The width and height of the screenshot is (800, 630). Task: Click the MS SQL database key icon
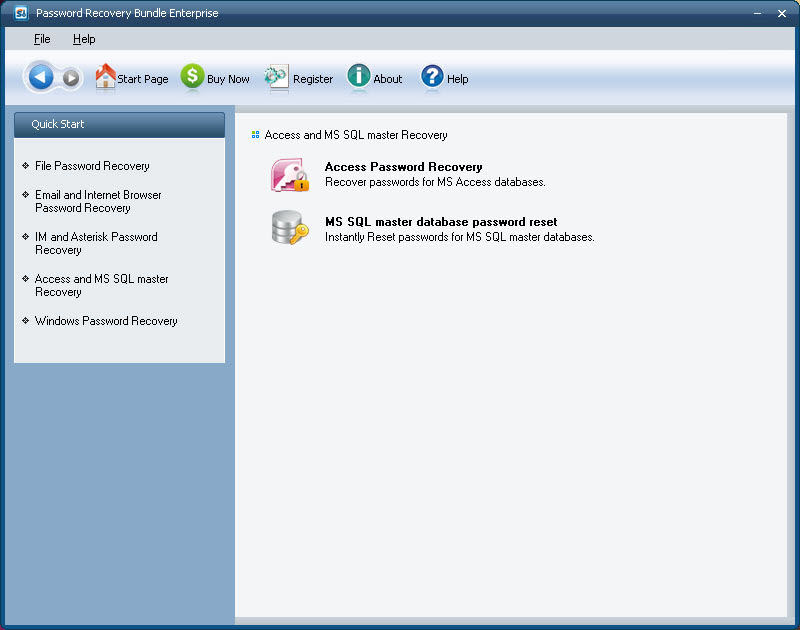coord(290,228)
